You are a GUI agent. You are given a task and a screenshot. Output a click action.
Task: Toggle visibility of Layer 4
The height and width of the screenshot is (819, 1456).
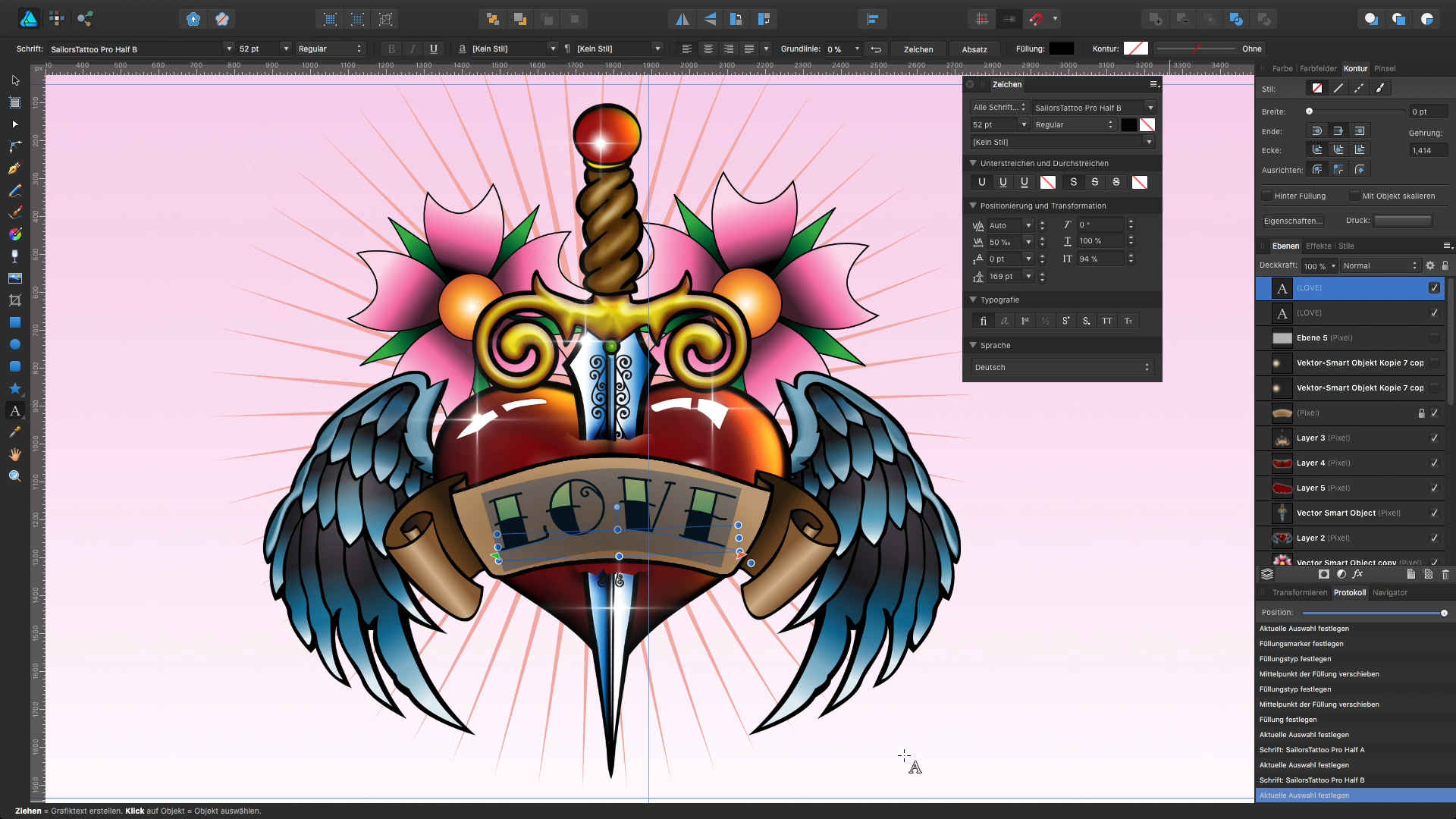[1434, 463]
